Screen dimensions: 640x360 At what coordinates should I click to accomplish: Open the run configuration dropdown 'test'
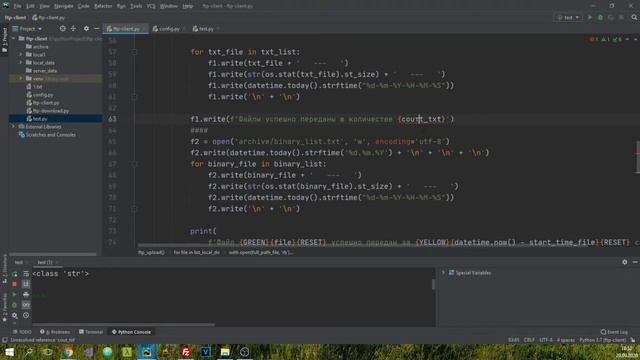click(569, 18)
